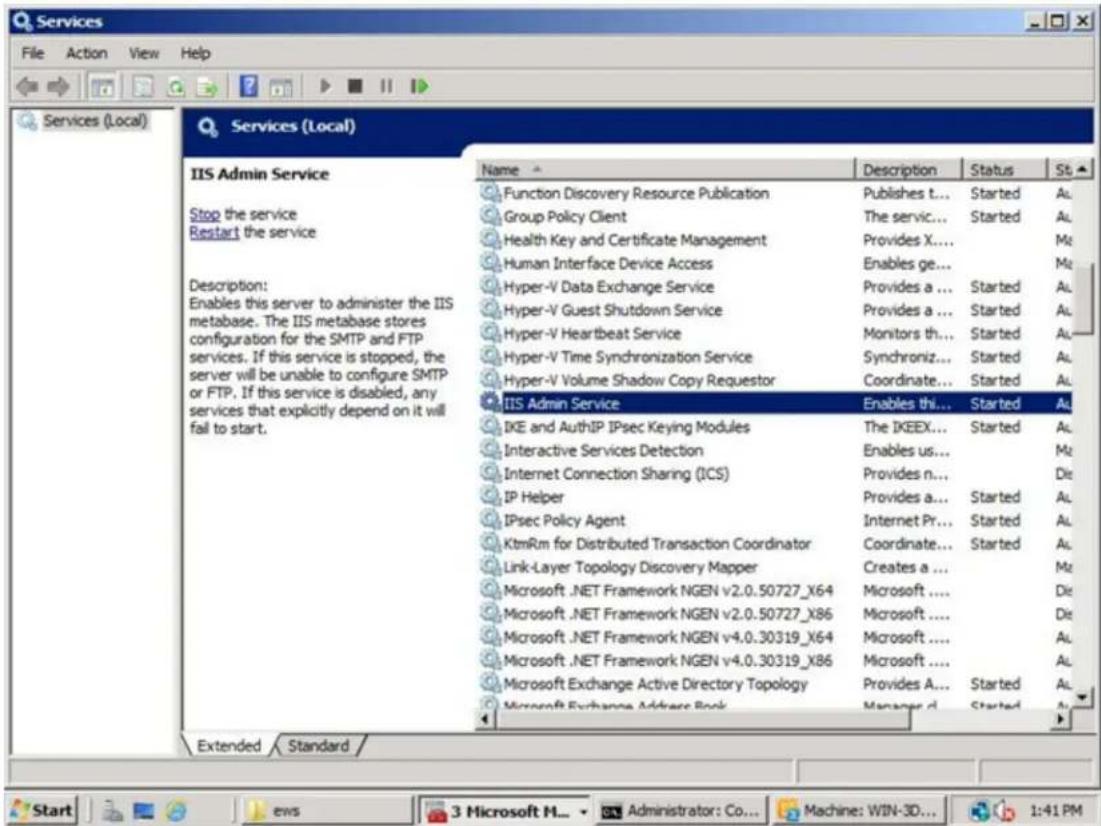Open the Action menu
This screenshot has width=1101, height=826.
(x=86, y=53)
